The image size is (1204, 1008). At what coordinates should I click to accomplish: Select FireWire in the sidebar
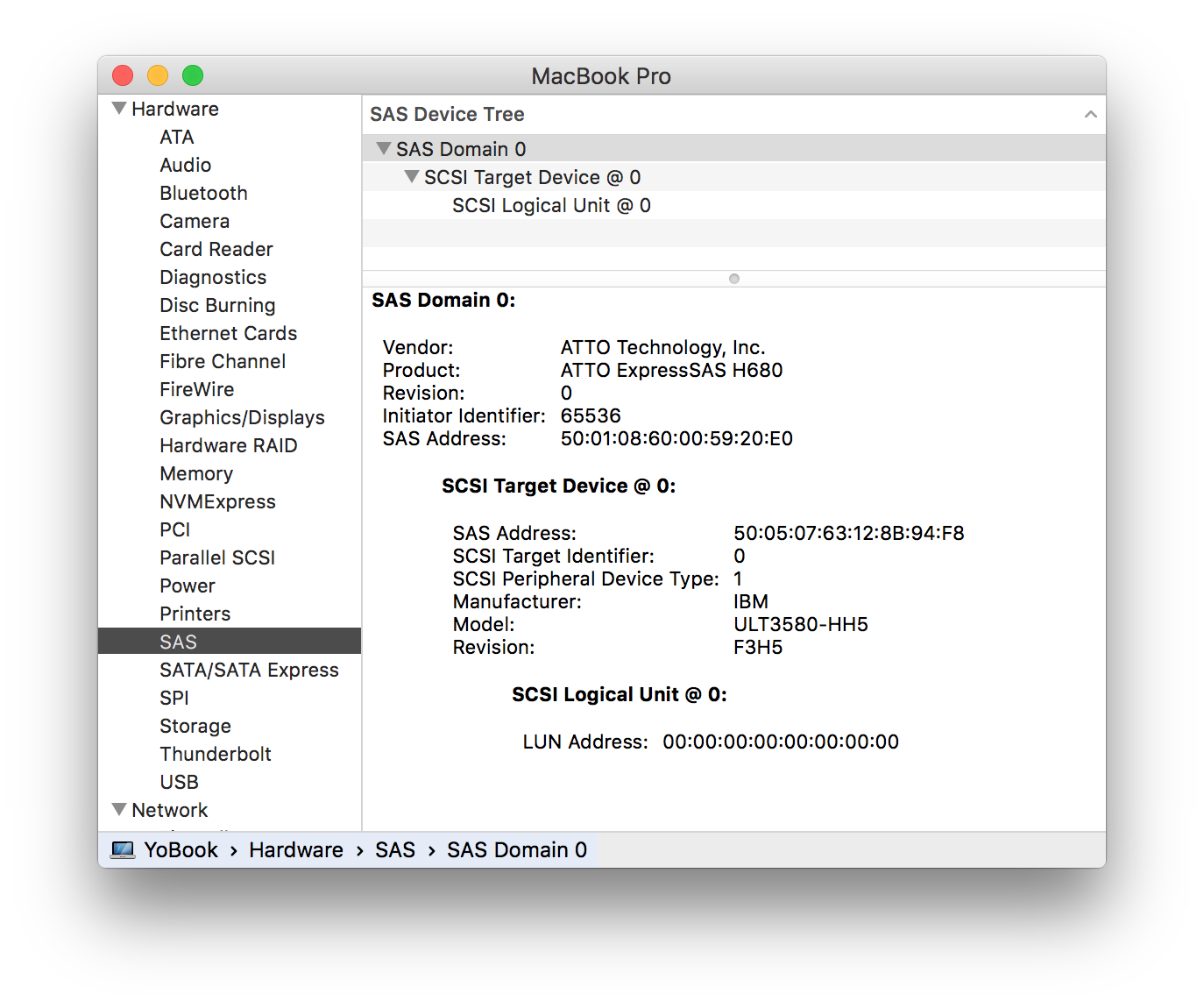click(197, 389)
